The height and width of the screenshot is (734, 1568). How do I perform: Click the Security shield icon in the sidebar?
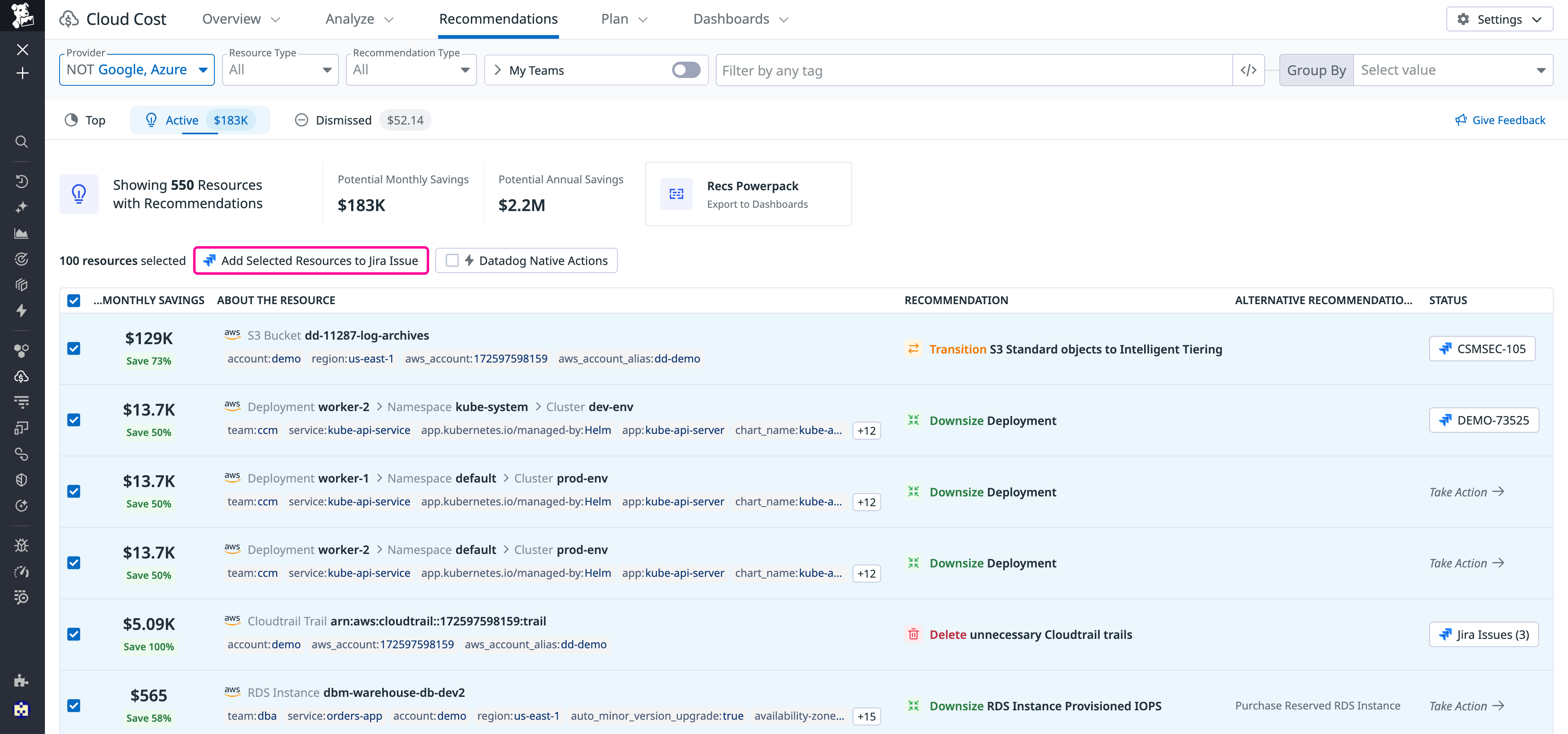(x=22, y=480)
